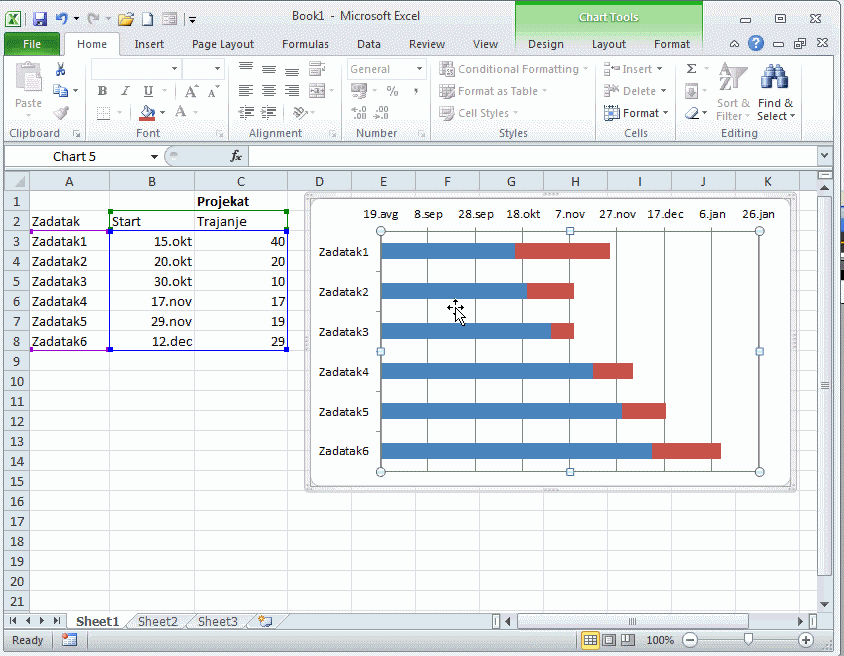The image size is (844, 656).
Task: Switch to the Sheet2 worksheet tab
Action: [158, 621]
